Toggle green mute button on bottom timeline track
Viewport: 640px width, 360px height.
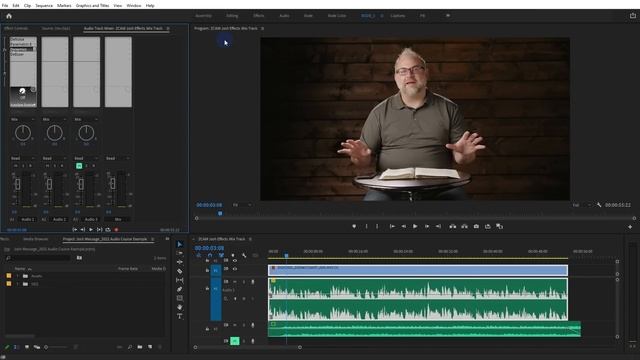[x=235, y=341]
